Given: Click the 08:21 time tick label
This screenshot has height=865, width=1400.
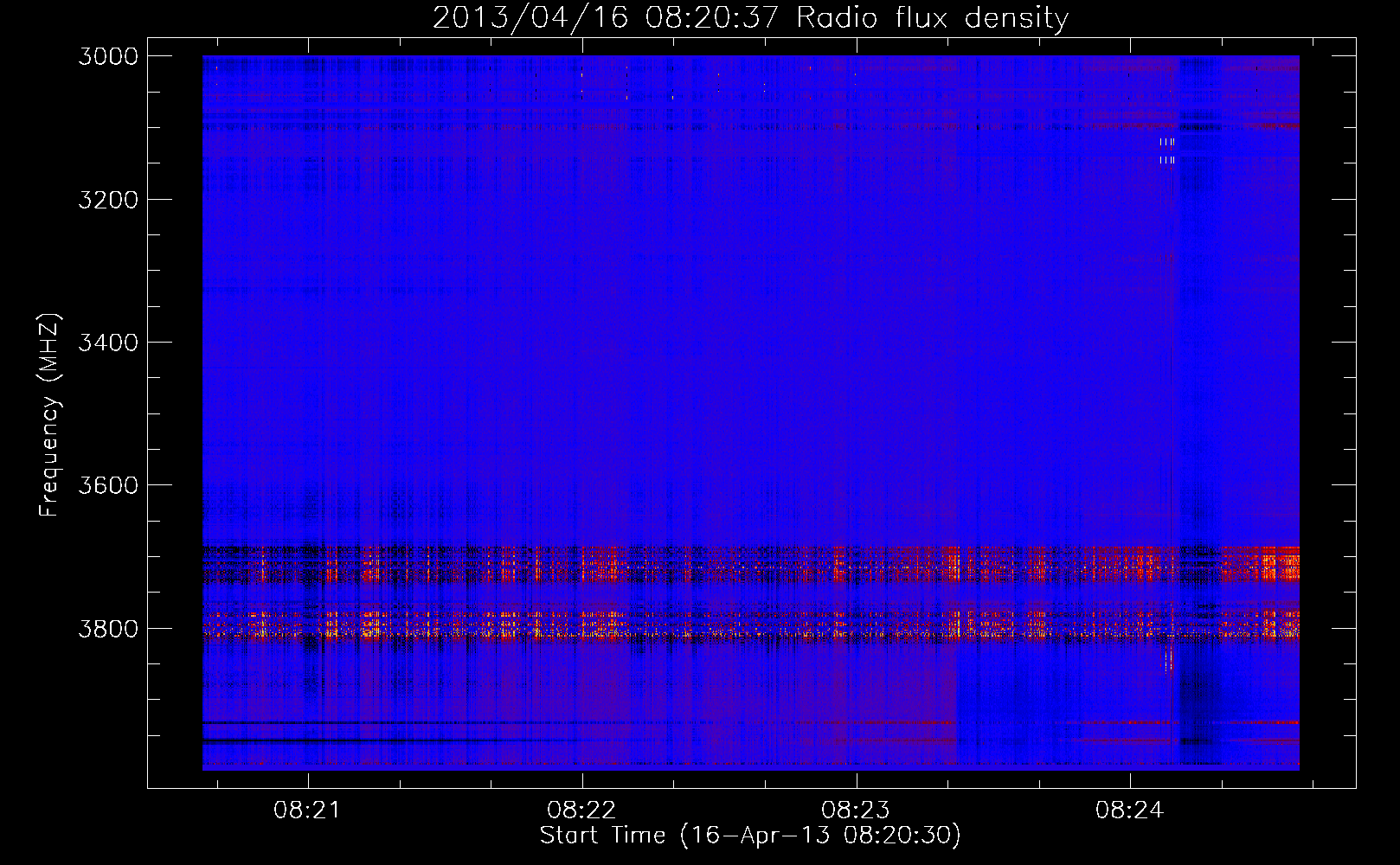Looking at the screenshot, I should click(306, 811).
